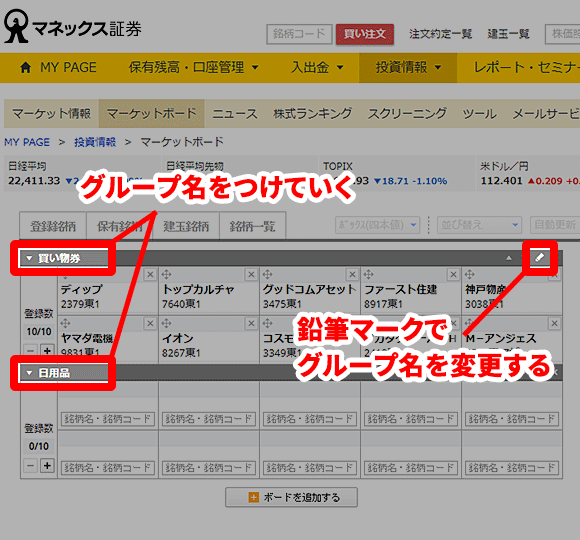Click move handle icon on コスモス card
The height and width of the screenshot is (540, 580).
(x=267, y=323)
